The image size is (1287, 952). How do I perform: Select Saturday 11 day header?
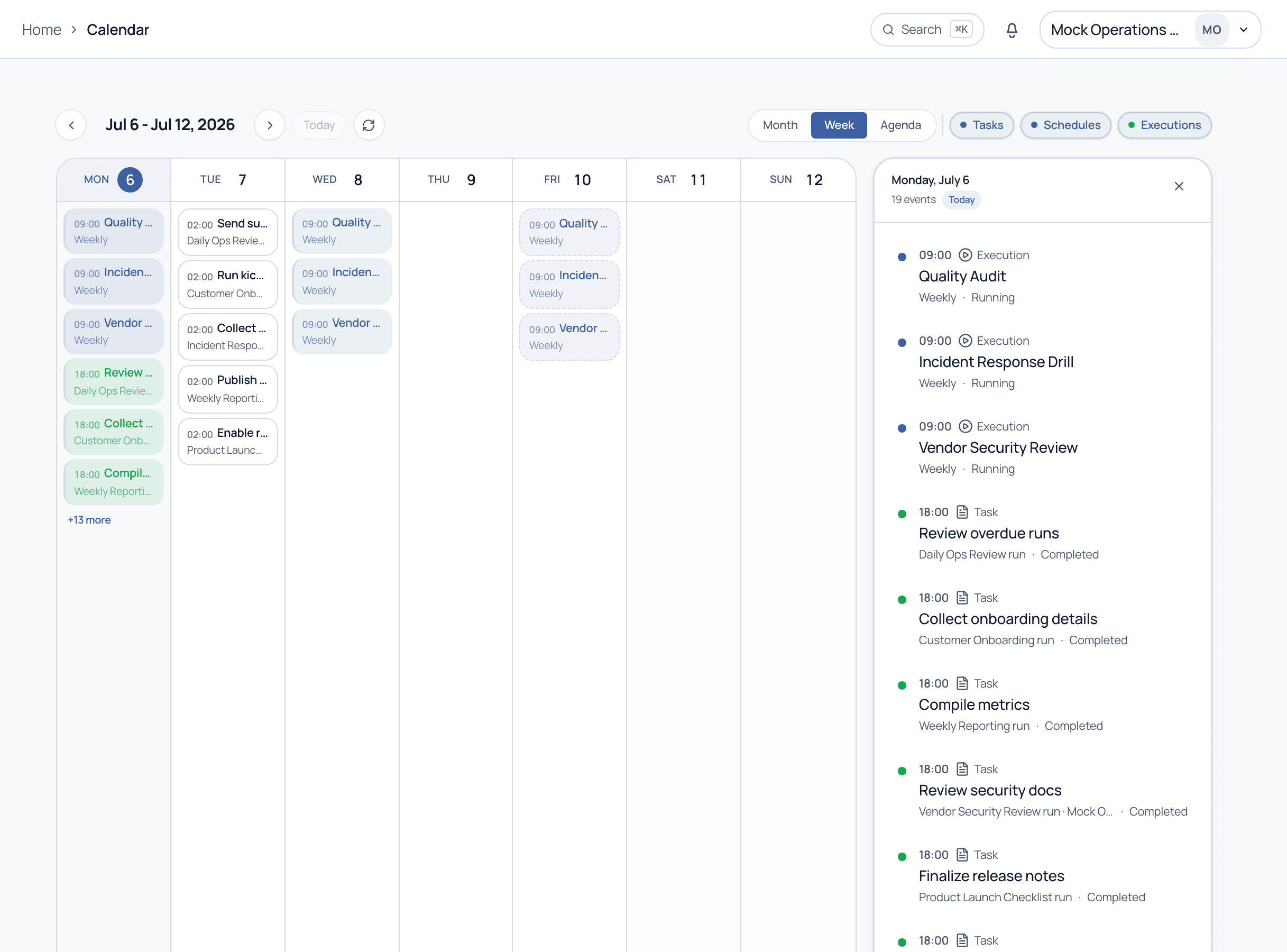click(x=683, y=180)
